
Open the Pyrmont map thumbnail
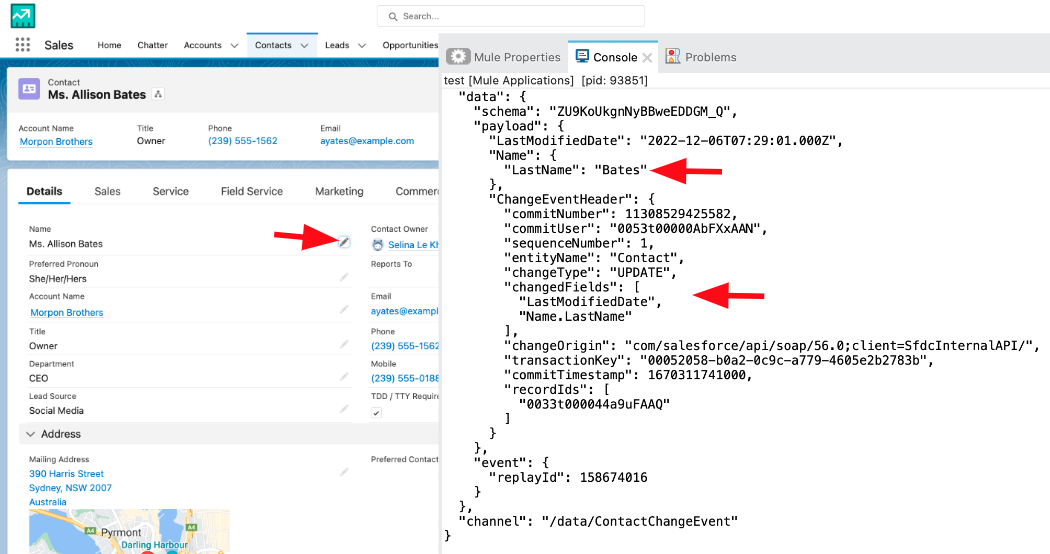129,531
